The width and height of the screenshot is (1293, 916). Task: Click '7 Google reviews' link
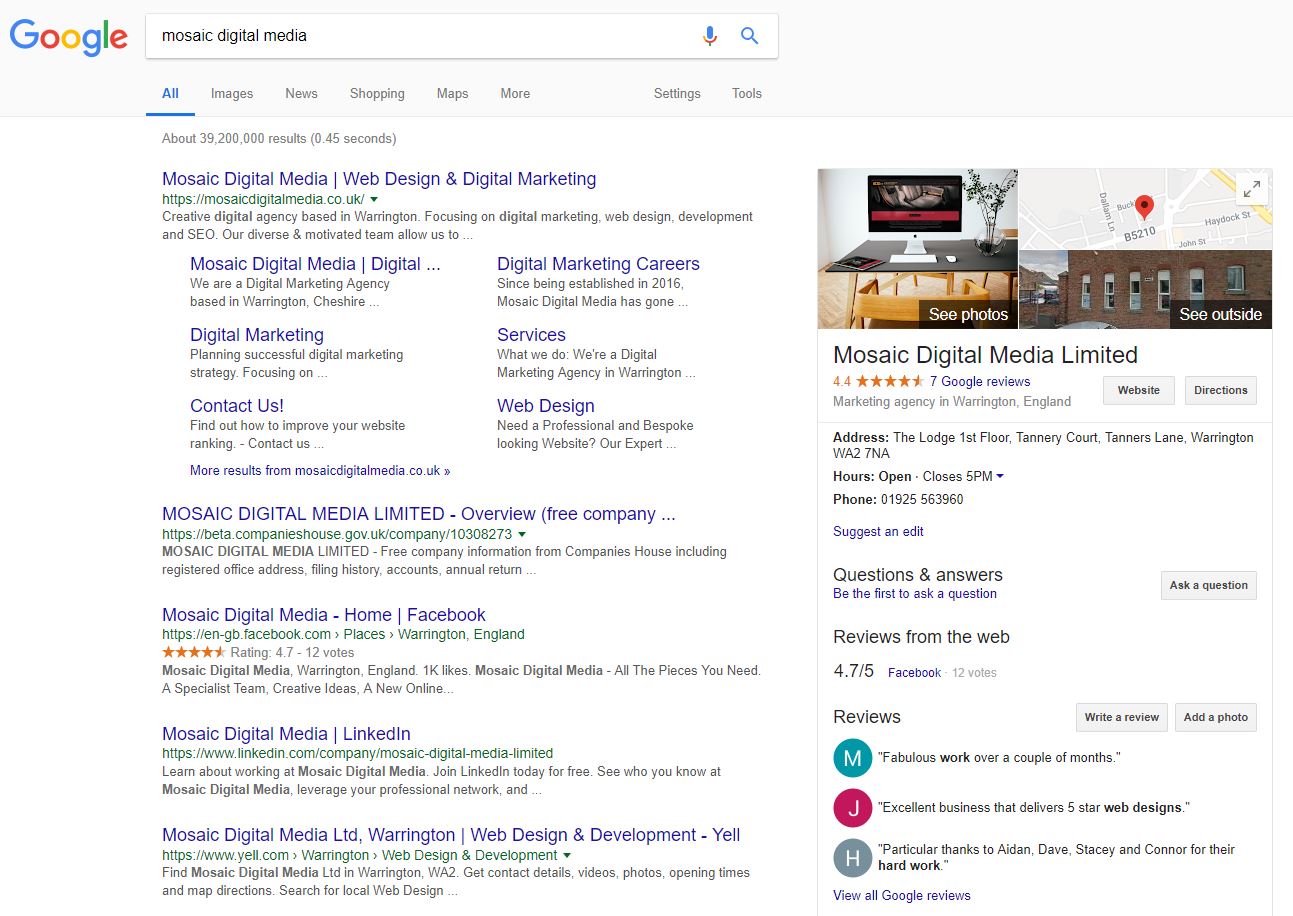[x=980, y=381]
